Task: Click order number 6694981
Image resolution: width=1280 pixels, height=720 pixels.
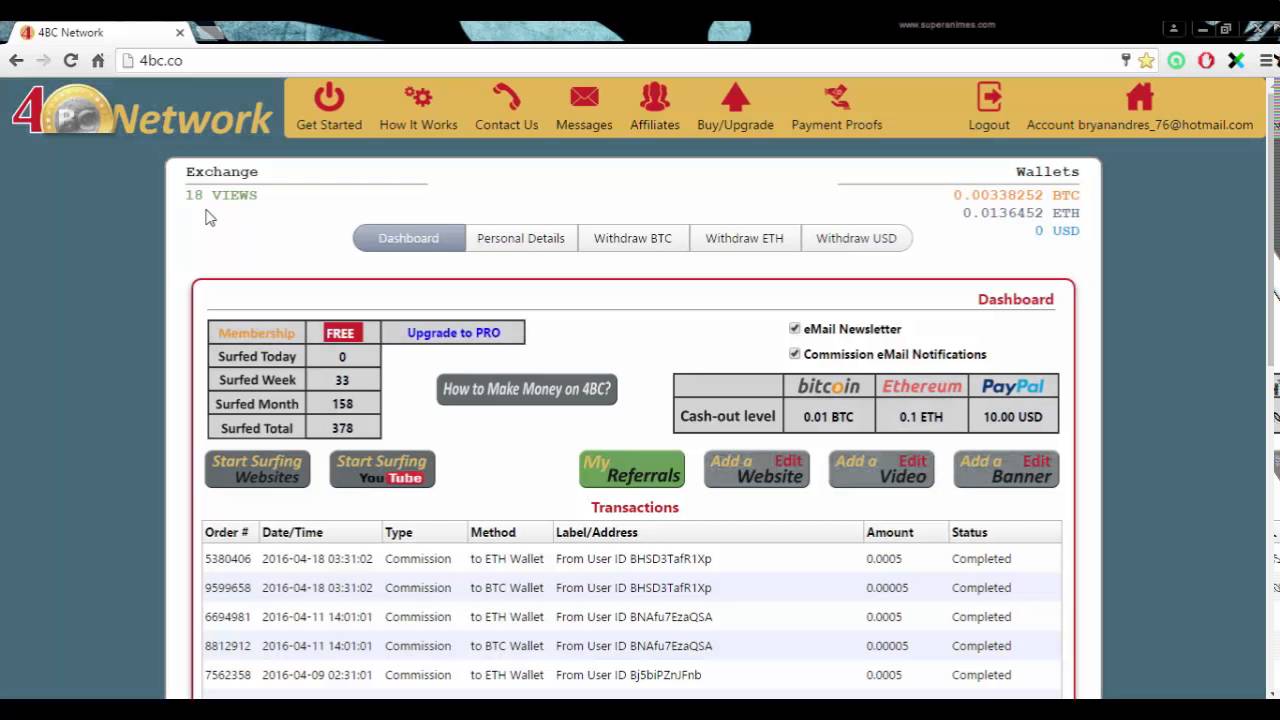Action: pyautogui.click(x=228, y=616)
